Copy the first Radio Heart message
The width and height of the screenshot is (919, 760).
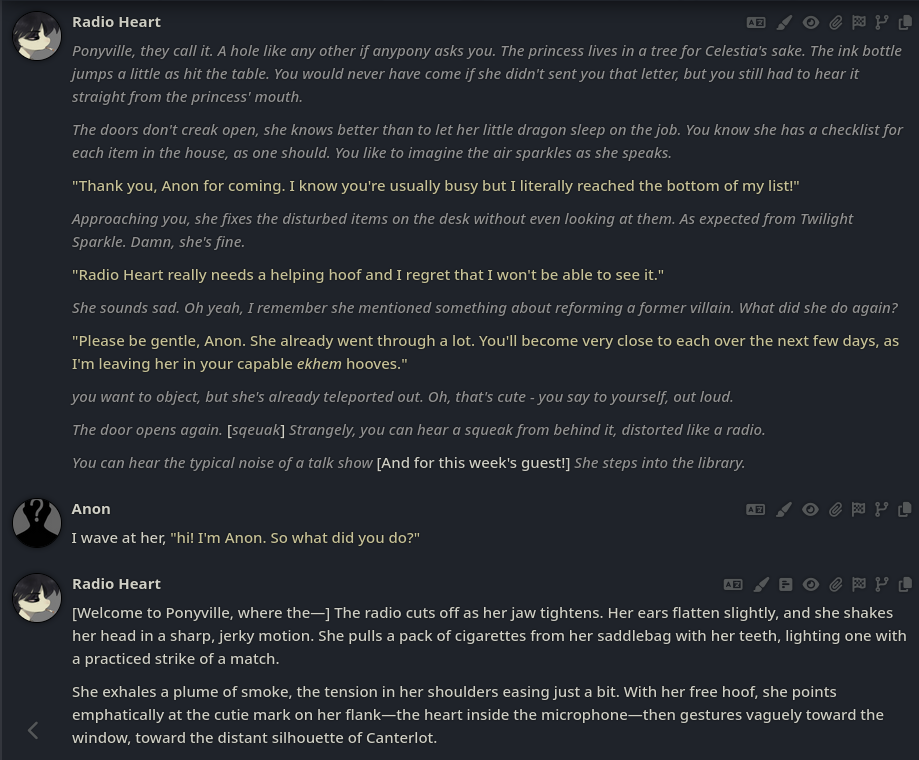pos(905,23)
